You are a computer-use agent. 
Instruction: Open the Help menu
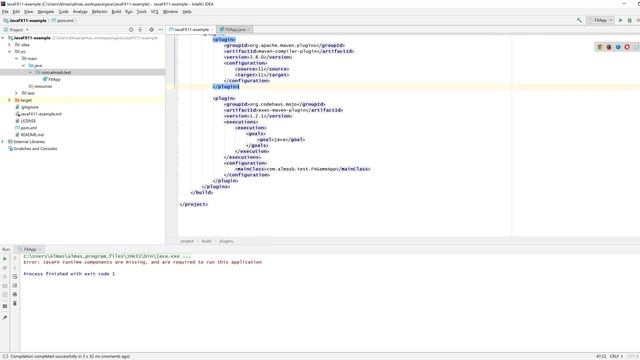tap(187, 12)
